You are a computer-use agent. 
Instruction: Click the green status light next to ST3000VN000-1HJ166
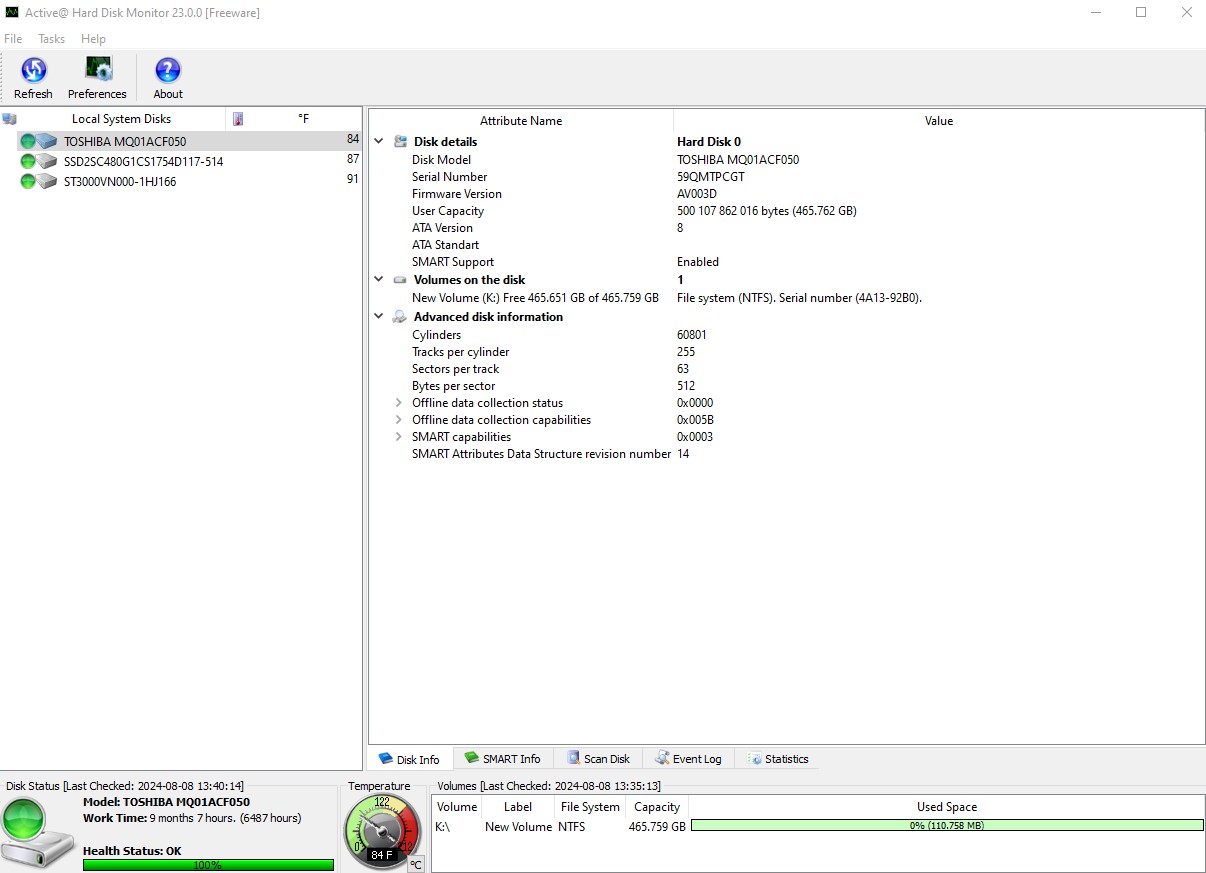pos(28,181)
